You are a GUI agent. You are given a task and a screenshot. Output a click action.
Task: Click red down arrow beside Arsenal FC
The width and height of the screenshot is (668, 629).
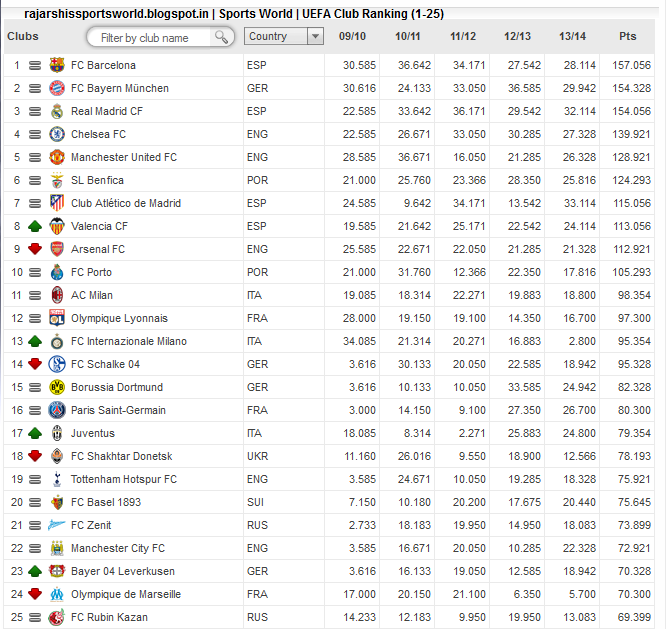pos(35,249)
